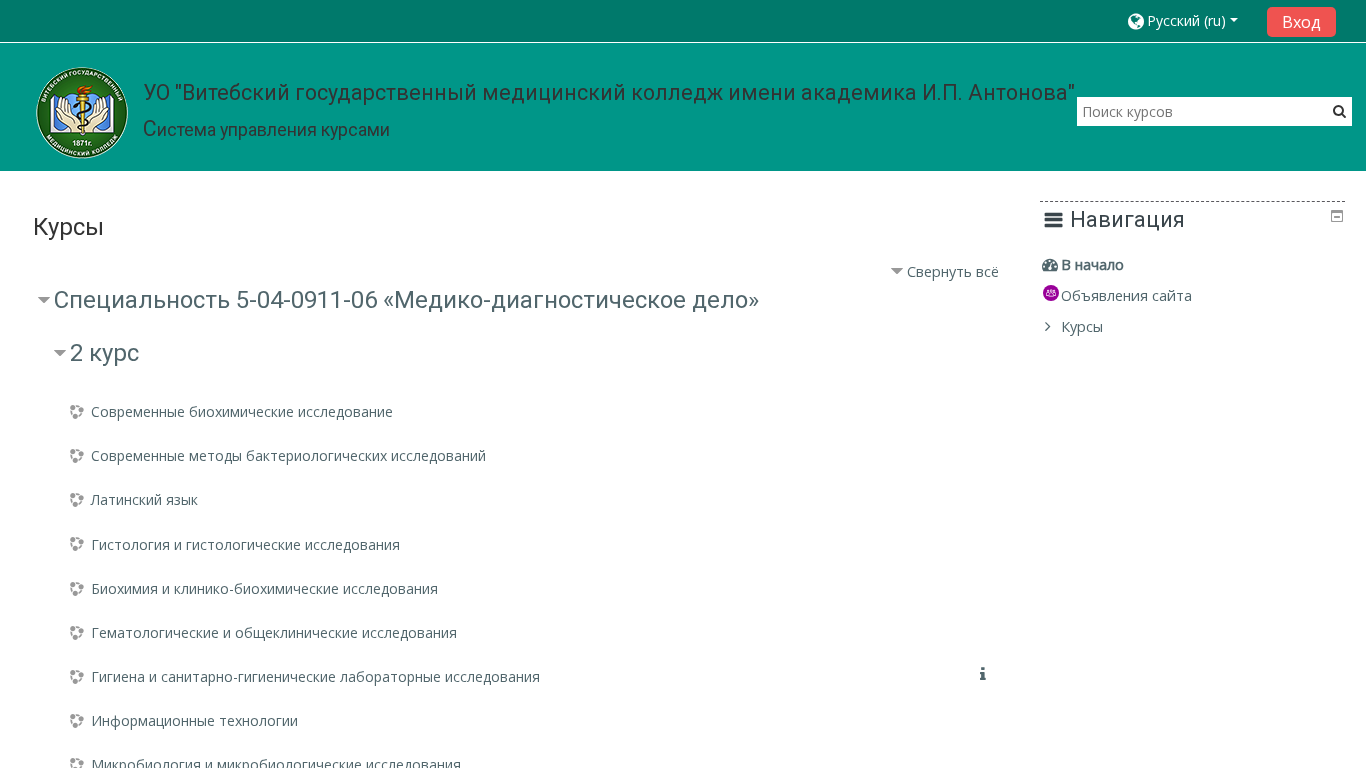Click the search magnifier icon
Image resolution: width=1366 pixels, height=768 pixels.
coord(1340,111)
